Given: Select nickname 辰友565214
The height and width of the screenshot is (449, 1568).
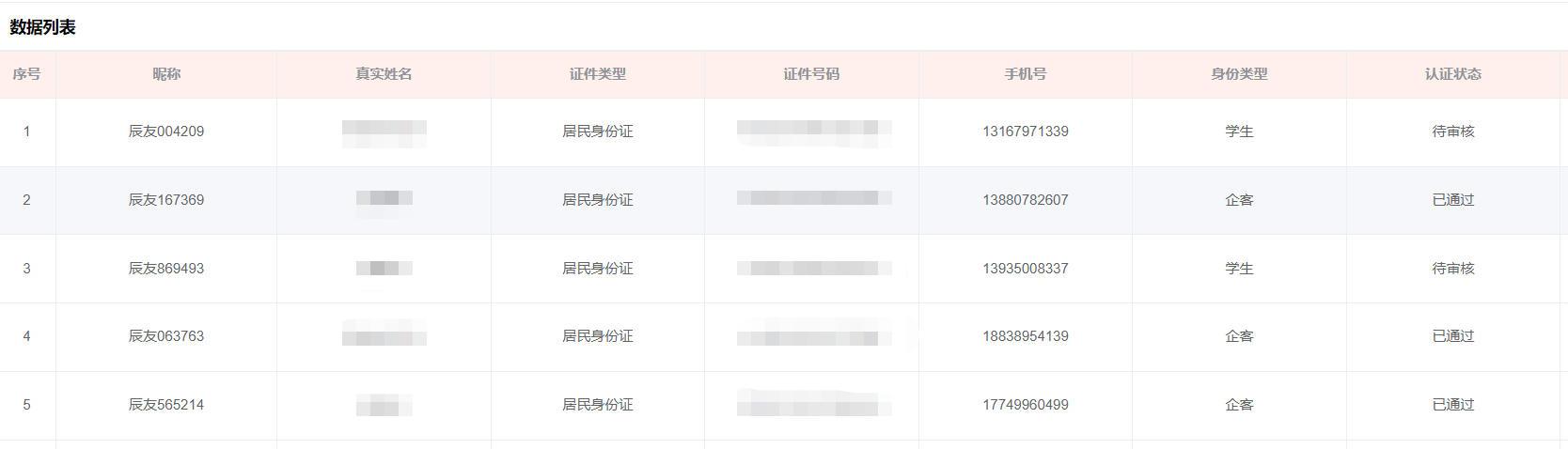Looking at the screenshot, I should pos(166,405).
